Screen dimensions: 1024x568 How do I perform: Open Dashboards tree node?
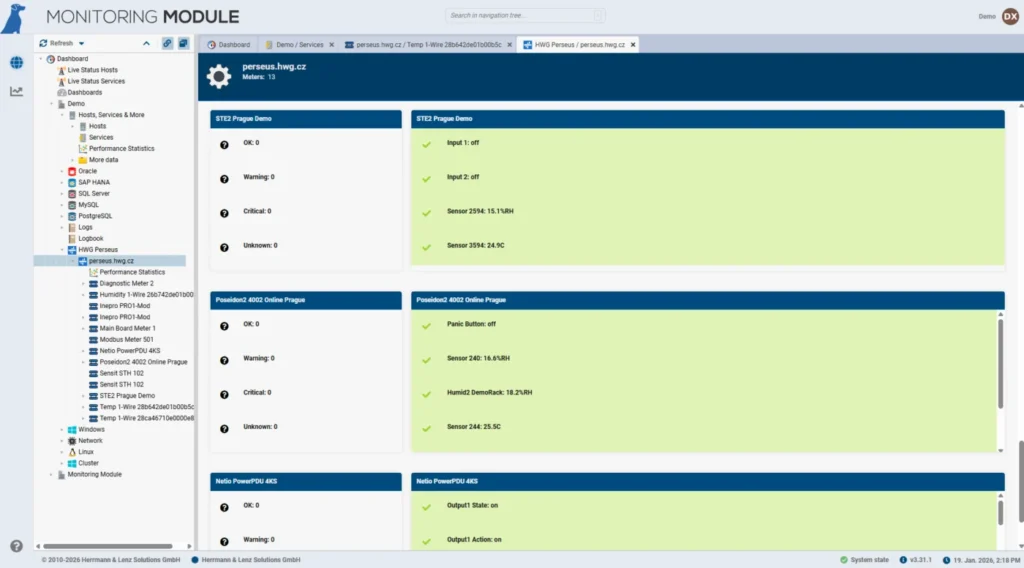point(84,92)
